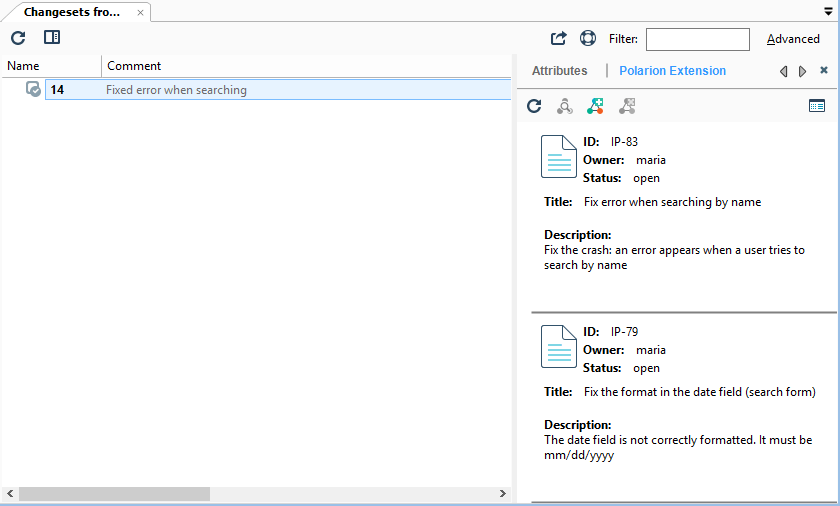Click the horizontal scrollbar thumb
The height and width of the screenshot is (506, 840).
pos(114,494)
